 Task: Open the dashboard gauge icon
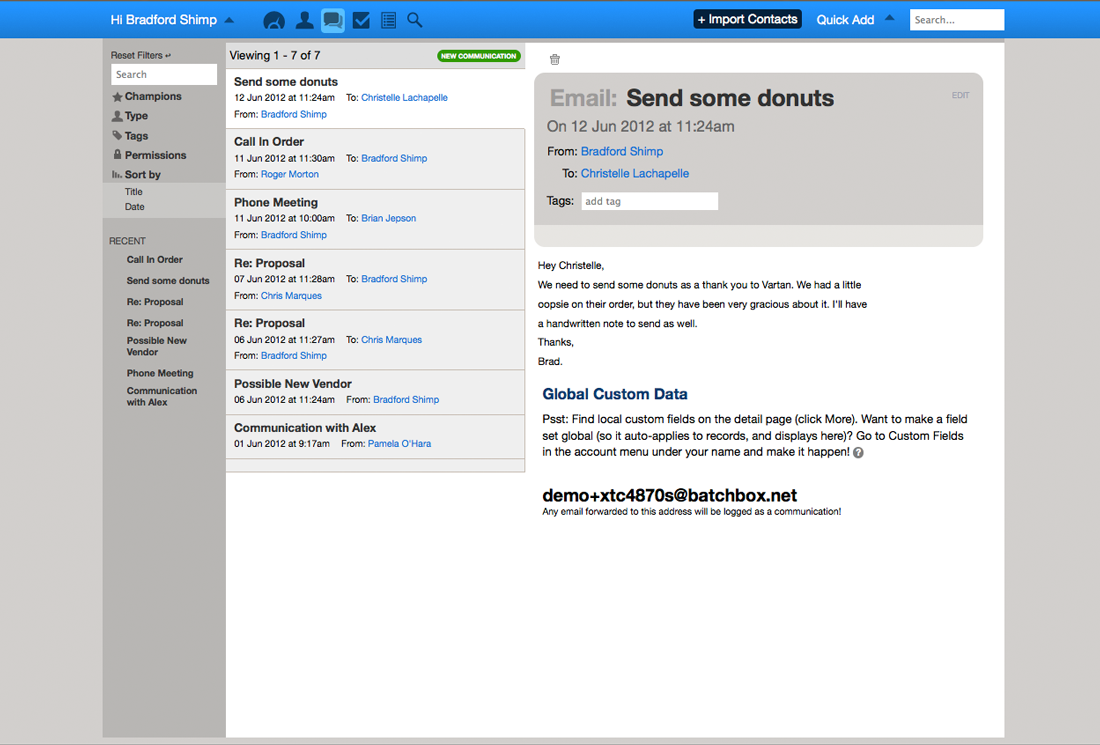pyautogui.click(x=274, y=20)
